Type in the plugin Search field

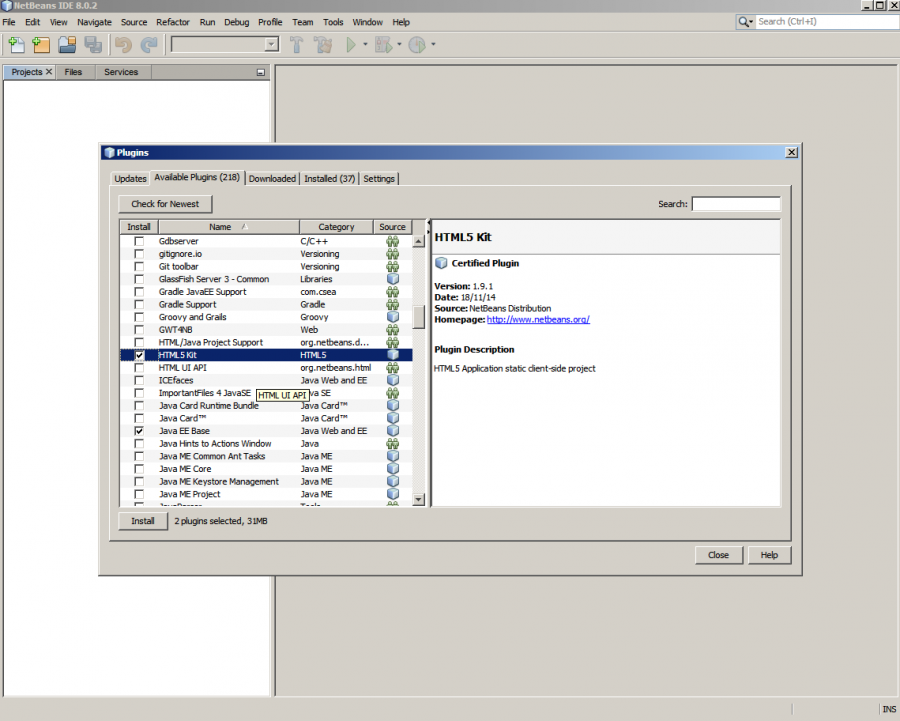pos(736,203)
